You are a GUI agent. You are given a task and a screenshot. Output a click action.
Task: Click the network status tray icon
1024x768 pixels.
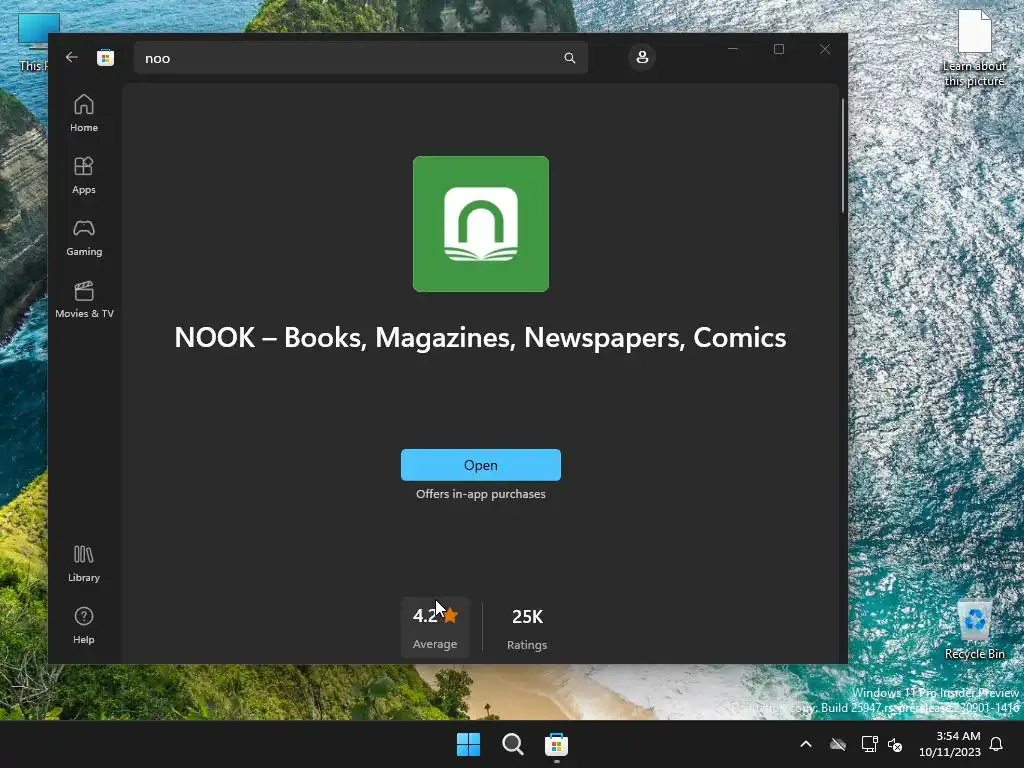tap(869, 744)
